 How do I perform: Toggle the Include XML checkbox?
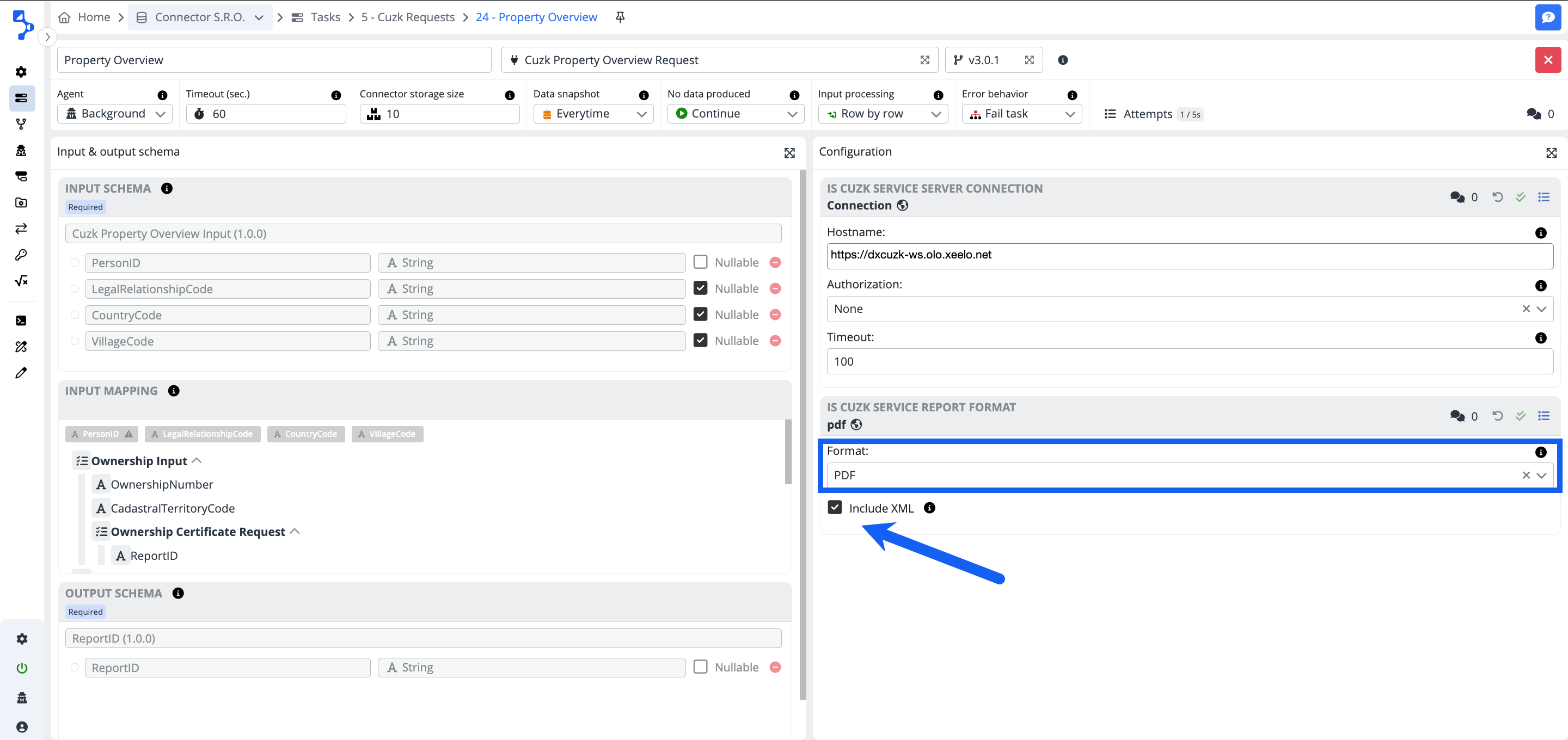pos(835,508)
